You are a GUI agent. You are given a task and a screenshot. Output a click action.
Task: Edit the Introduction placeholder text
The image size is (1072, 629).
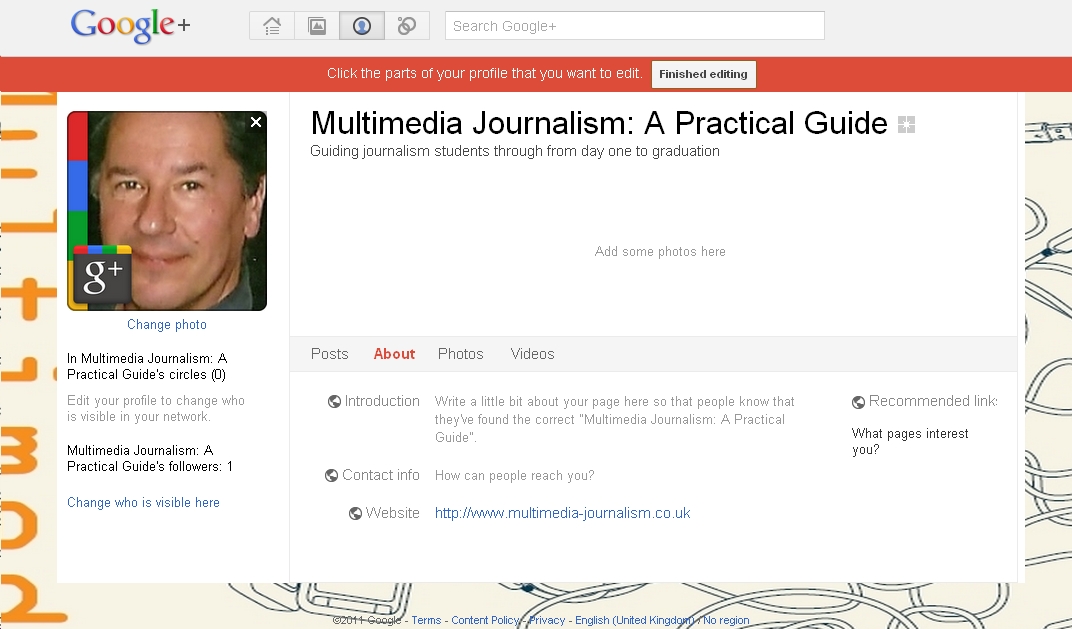point(615,419)
